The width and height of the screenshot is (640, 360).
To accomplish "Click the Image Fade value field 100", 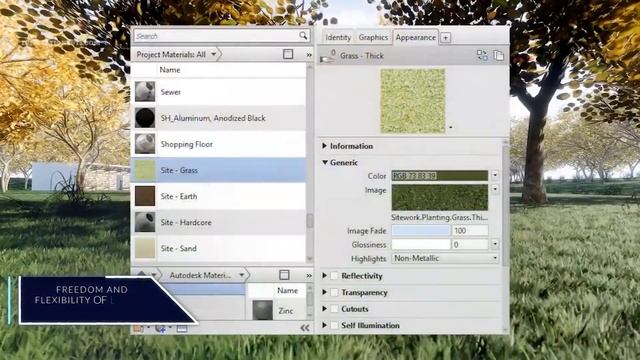I will [470, 231].
